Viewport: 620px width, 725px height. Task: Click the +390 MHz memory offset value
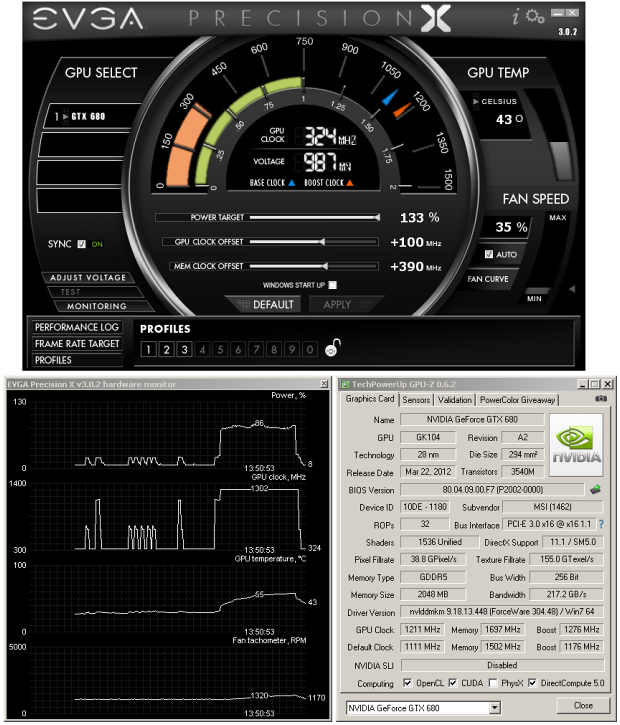[416, 267]
